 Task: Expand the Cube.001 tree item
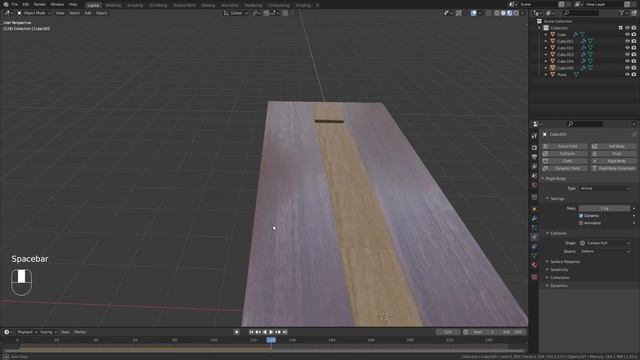click(x=546, y=41)
